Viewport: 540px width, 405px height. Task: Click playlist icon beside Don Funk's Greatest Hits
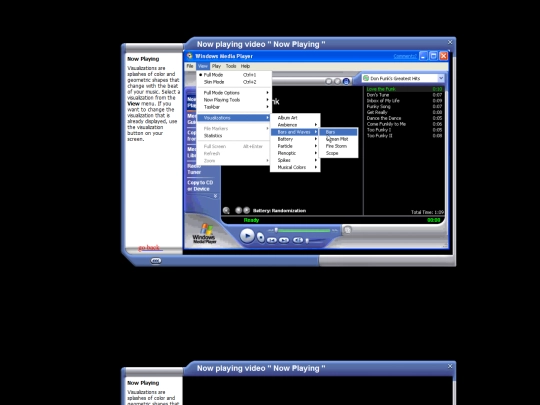tap(366, 79)
